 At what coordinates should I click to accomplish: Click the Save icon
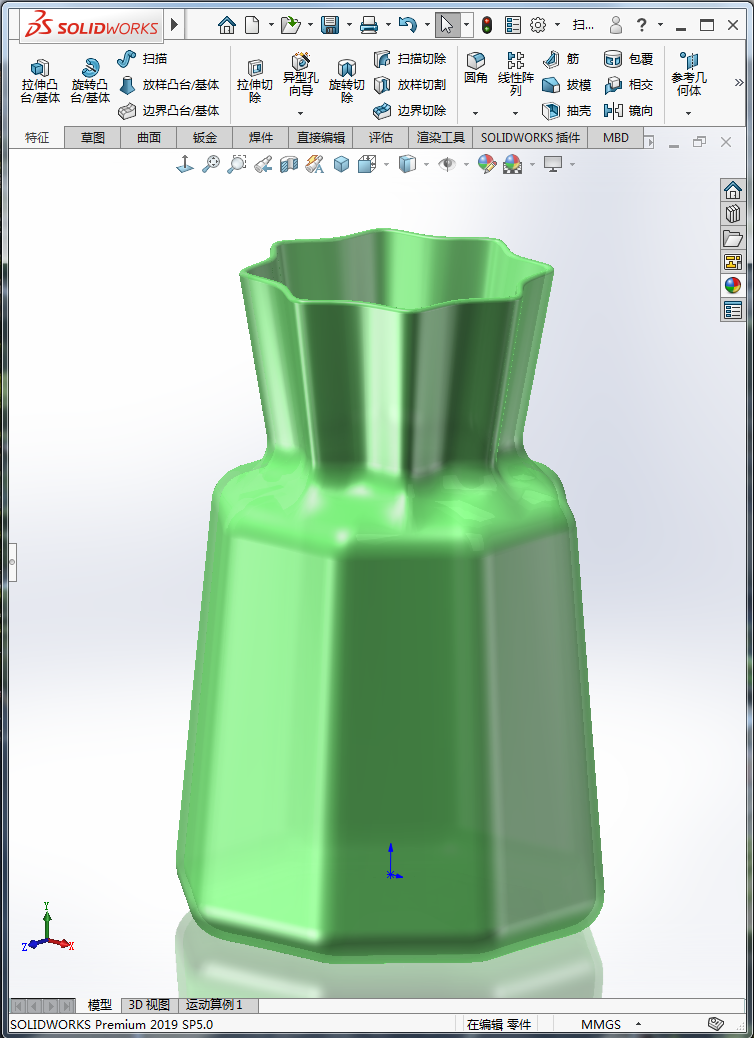330,25
